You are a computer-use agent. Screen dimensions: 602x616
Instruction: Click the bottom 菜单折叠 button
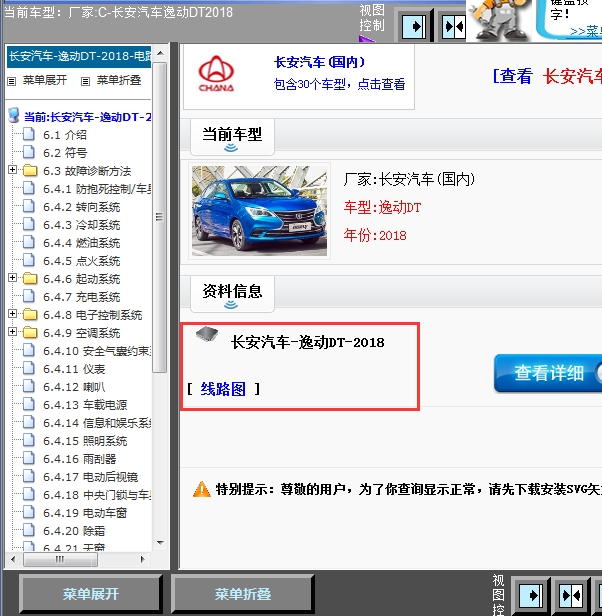[242, 594]
